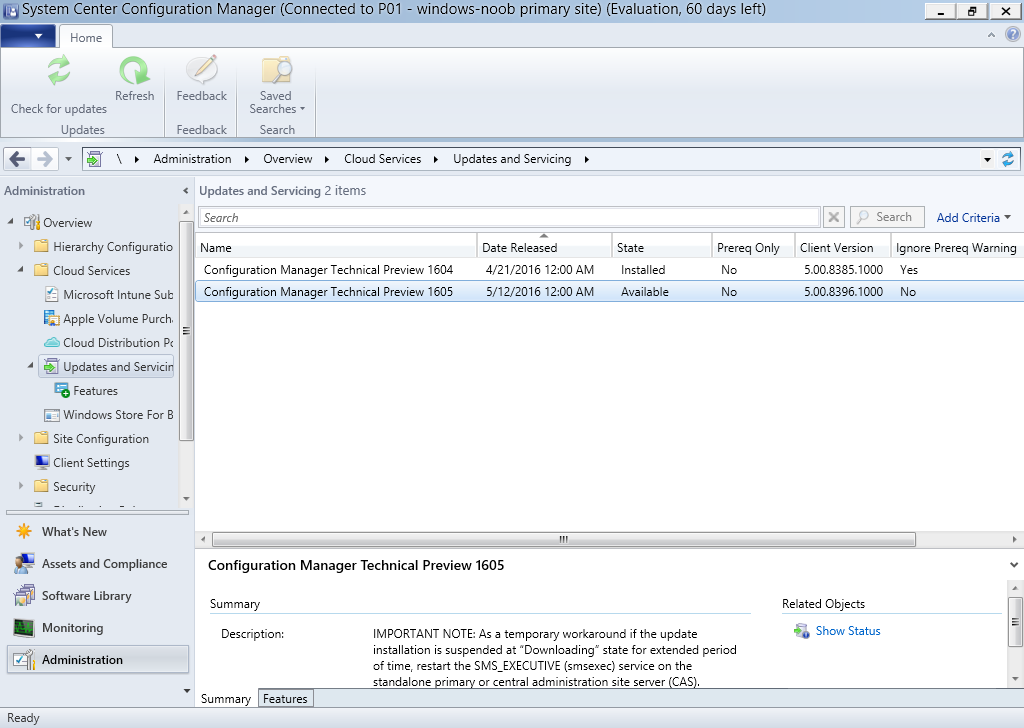
Task: Go back with the navigation arrow
Action: pyautogui.click(x=18, y=159)
